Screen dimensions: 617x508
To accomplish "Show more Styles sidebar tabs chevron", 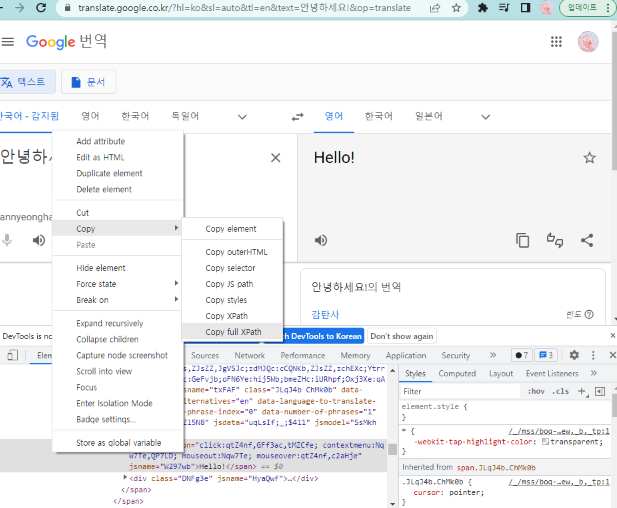I will 593,373.
